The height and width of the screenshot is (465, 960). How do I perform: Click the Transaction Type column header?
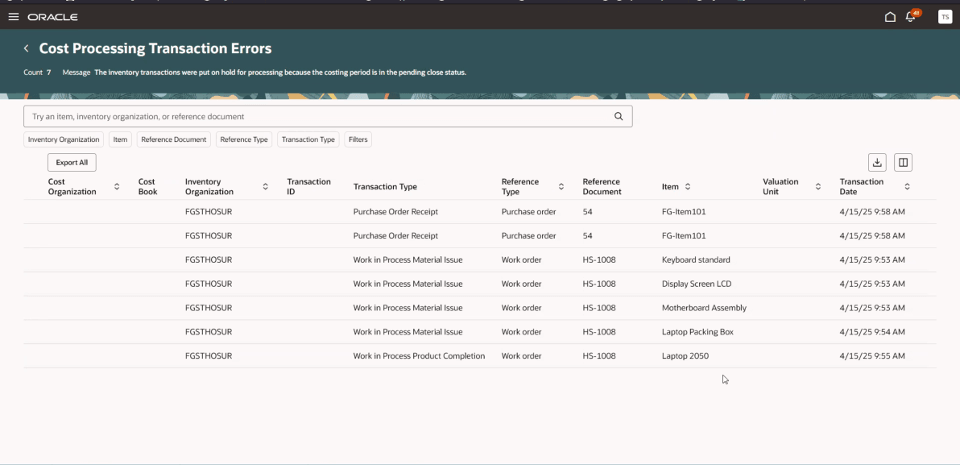tap(385, 187)
